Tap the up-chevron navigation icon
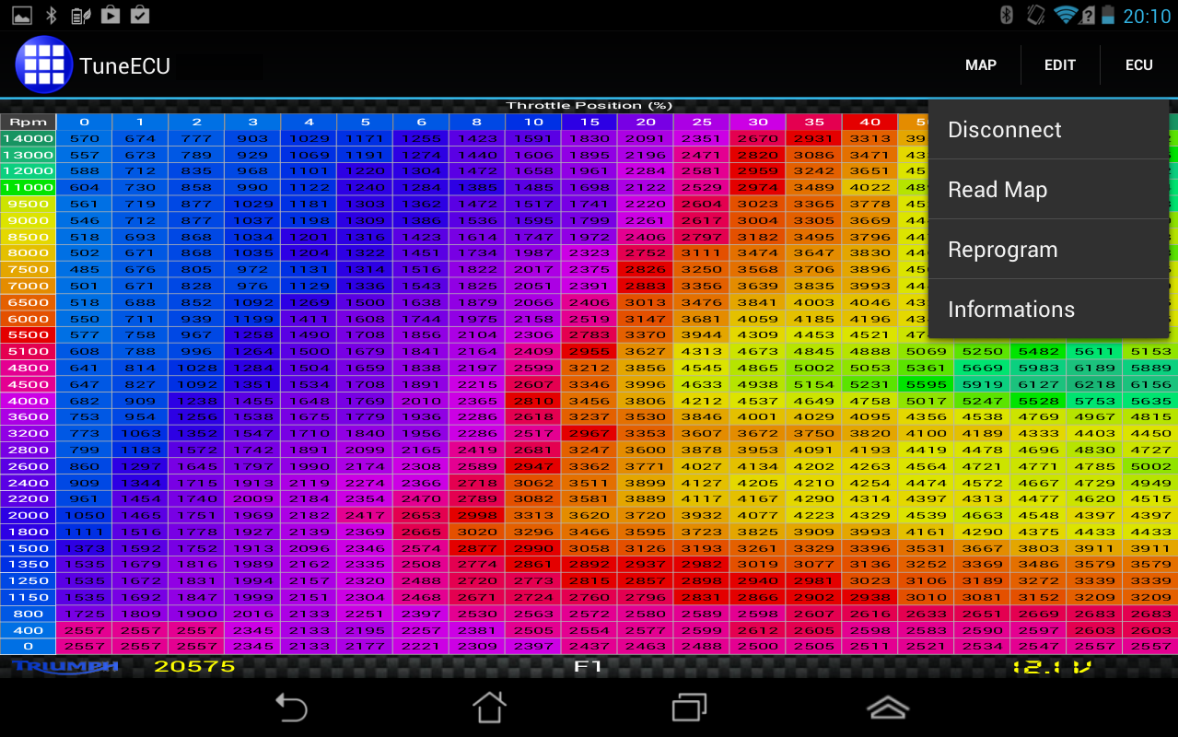 (x=888, y=708)
